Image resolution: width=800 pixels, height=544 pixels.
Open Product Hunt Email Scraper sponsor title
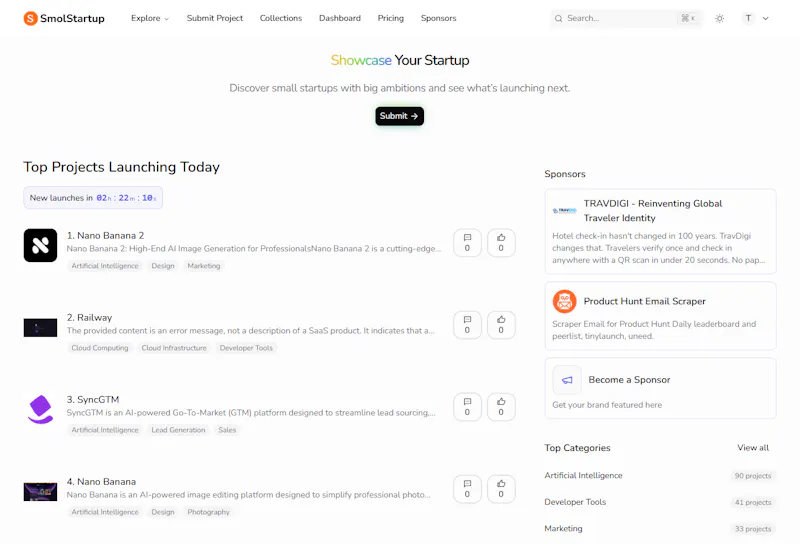[x=644, y=302]
